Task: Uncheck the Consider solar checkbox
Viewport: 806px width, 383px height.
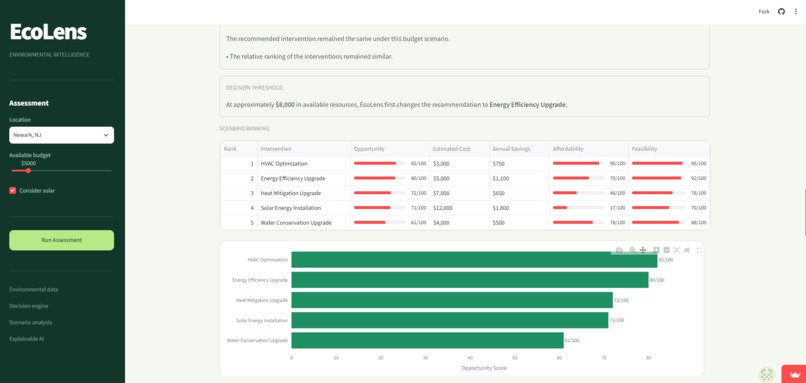Action: (13, 191)
